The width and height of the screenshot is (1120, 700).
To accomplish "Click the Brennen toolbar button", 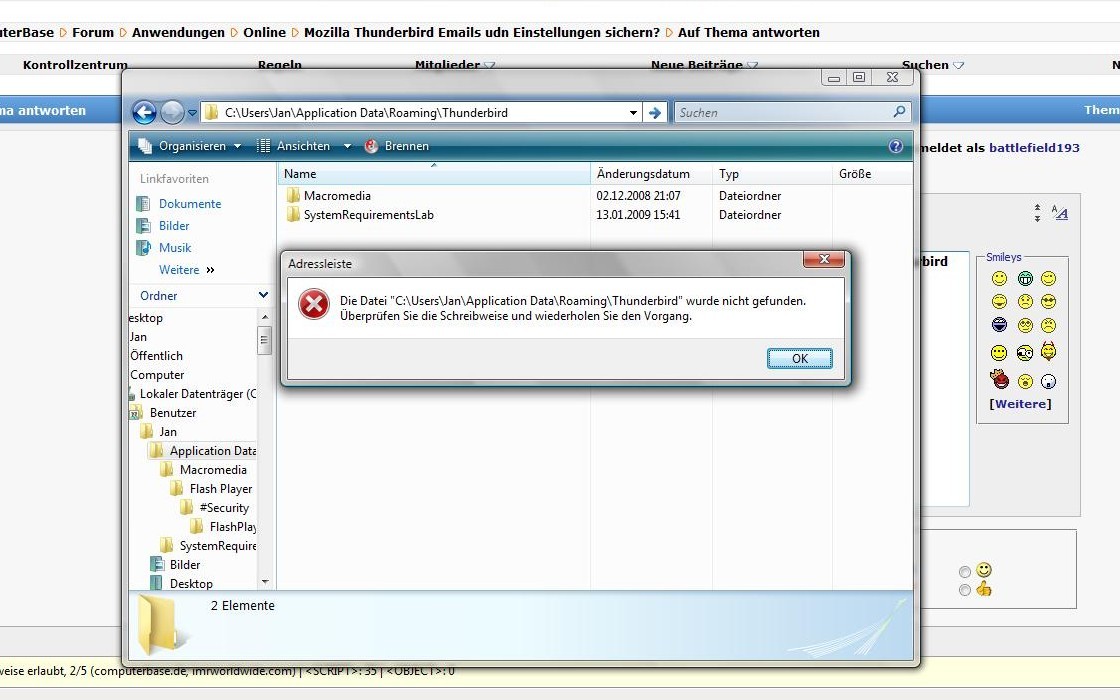I will pyautogui.click(x=397, y=146).
